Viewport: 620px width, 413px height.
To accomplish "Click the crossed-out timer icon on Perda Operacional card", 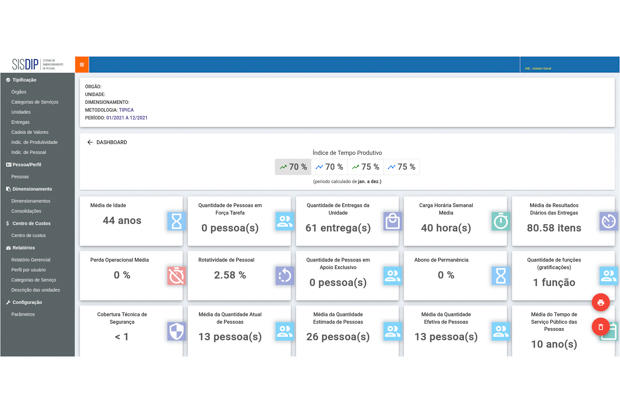I will coord(176,276).
